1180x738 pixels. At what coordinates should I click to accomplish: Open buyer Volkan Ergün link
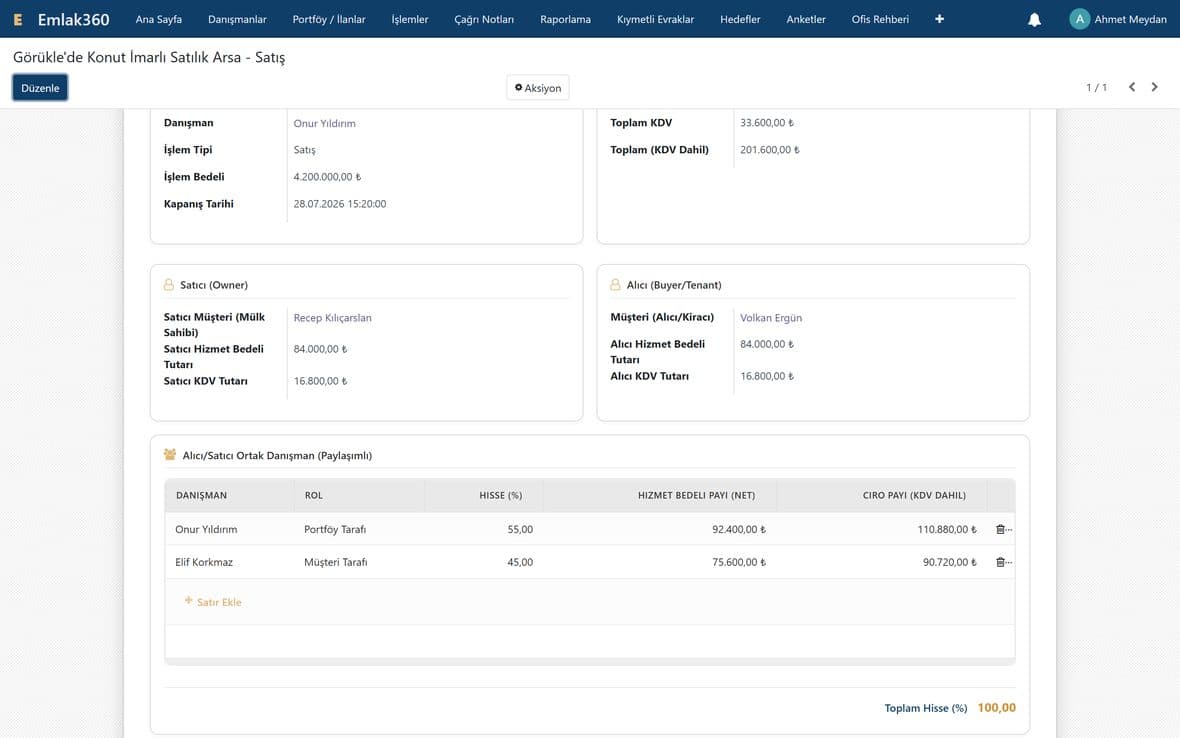pyautogui.click(x=771, y=318)
